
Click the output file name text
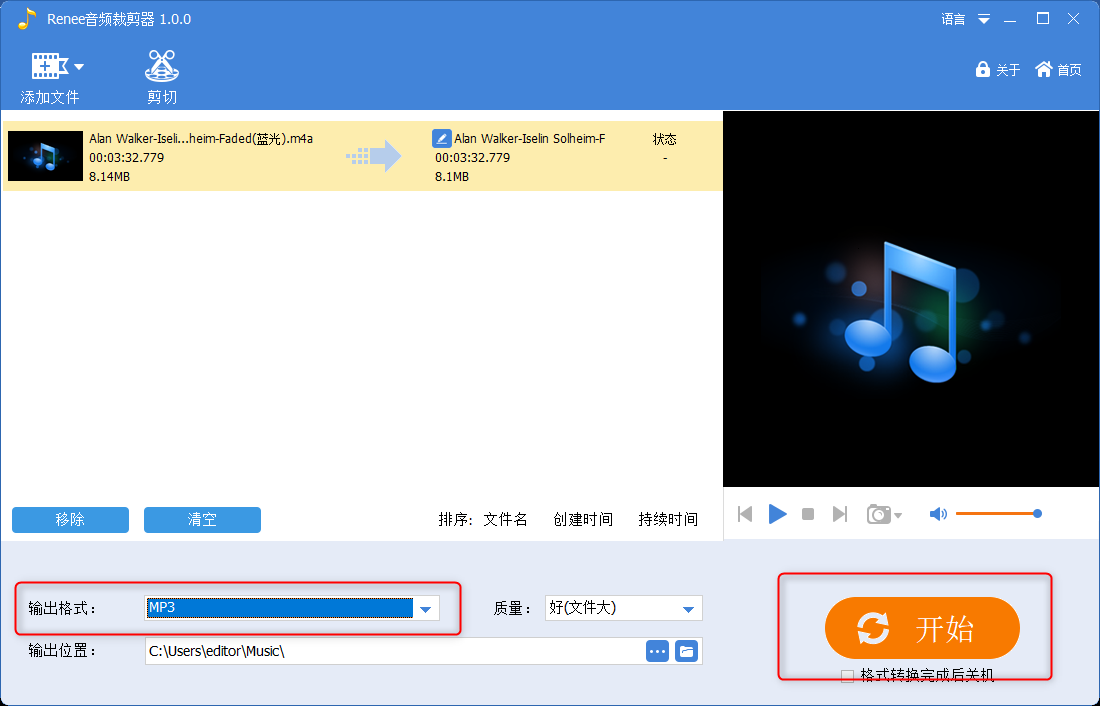click(530, 138)
